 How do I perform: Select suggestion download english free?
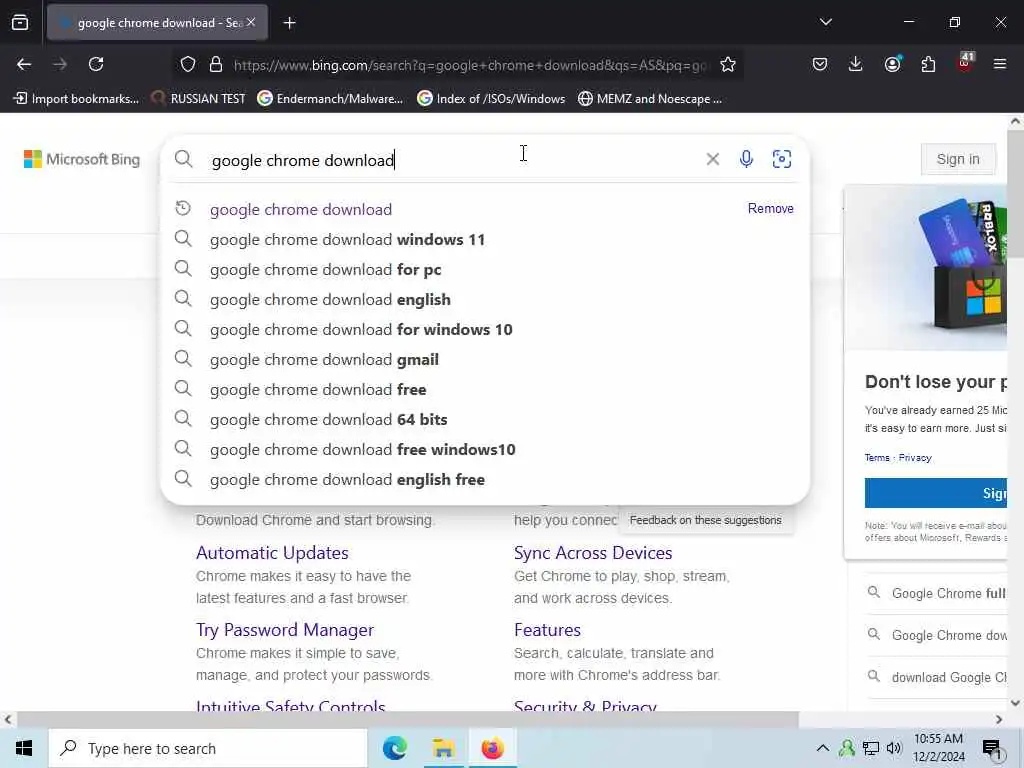[x=485, y=480]
